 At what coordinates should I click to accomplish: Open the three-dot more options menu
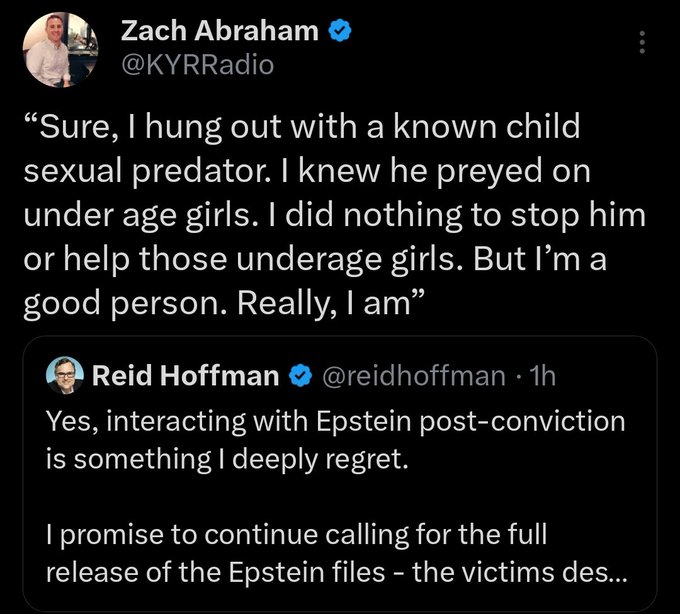coord(643,43)
